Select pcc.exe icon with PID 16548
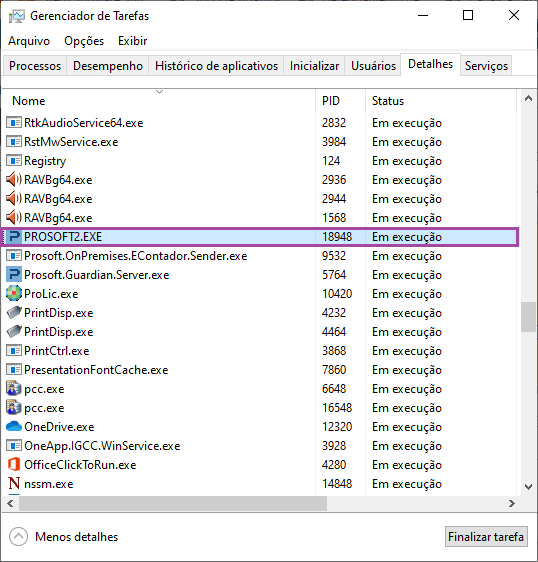The width and height of the screenshot is (538, 562). pyautogui.click(x=14, y=408)
